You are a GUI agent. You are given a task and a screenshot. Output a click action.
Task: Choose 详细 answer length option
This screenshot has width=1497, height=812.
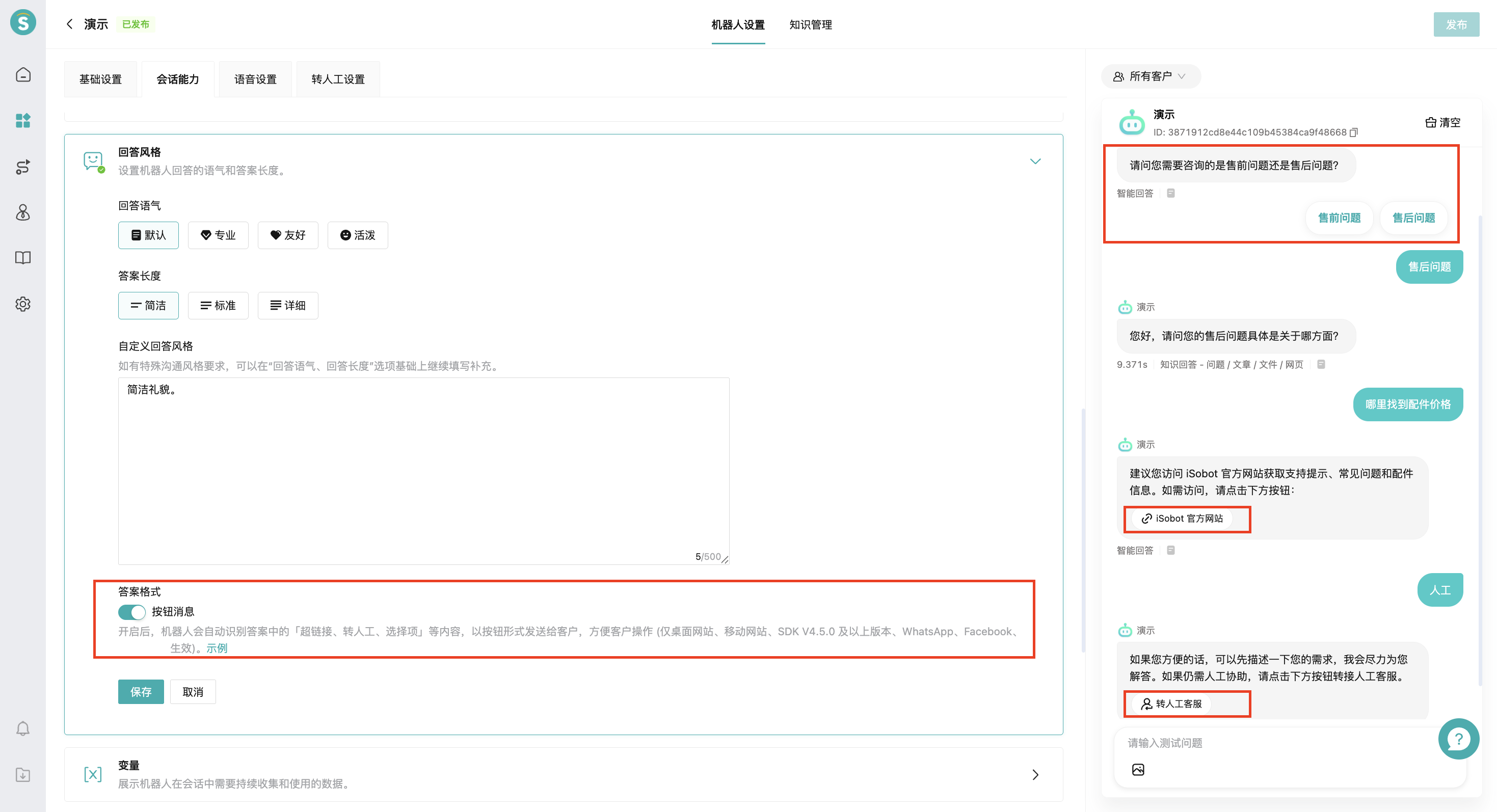coord(288,306)
